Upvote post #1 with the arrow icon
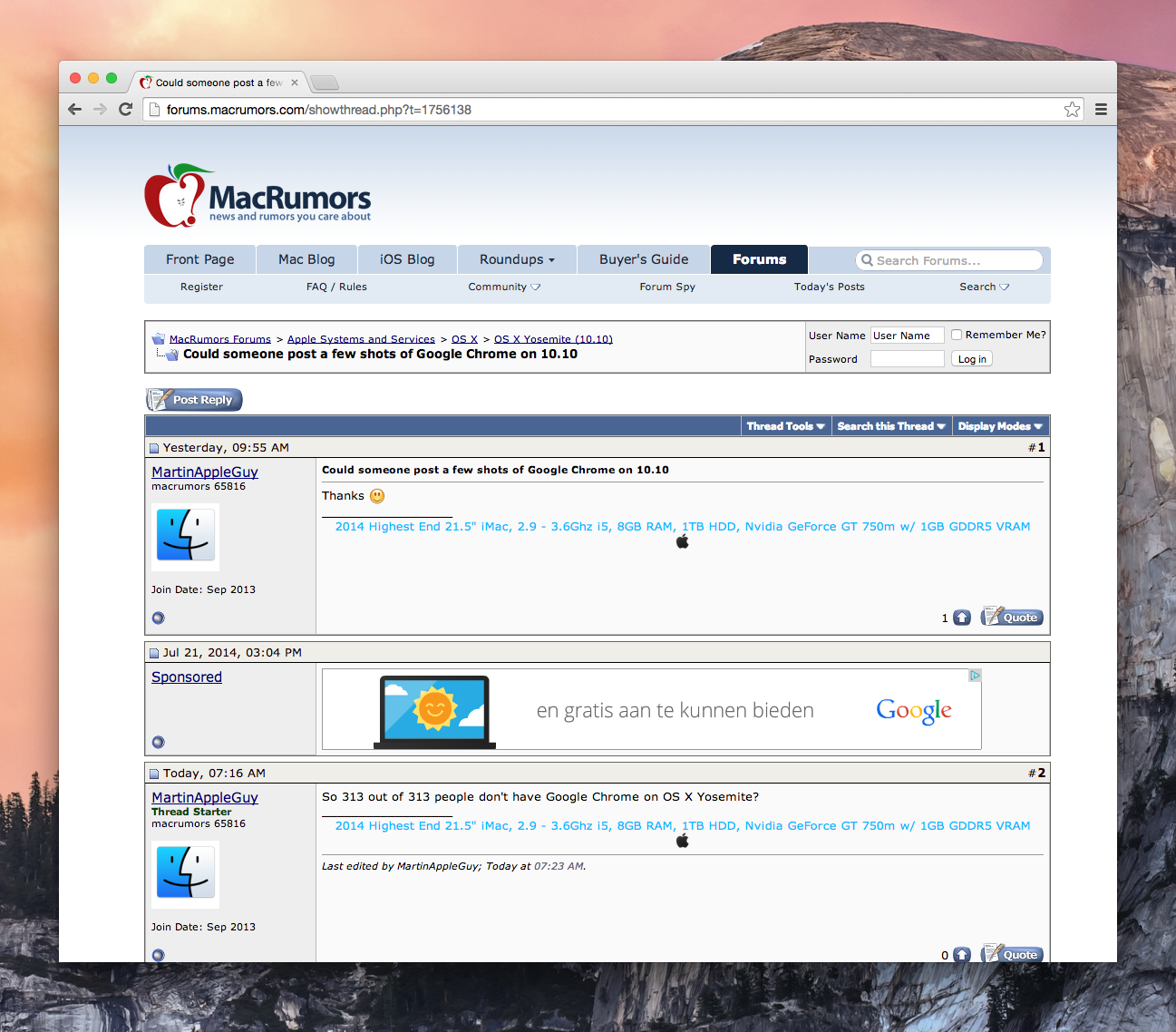 click(x=962, y=618)
